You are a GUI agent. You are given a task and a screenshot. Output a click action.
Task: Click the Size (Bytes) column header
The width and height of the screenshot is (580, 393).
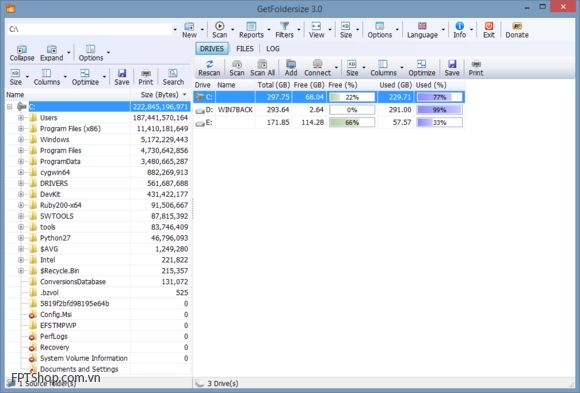[x=160, y=95]
